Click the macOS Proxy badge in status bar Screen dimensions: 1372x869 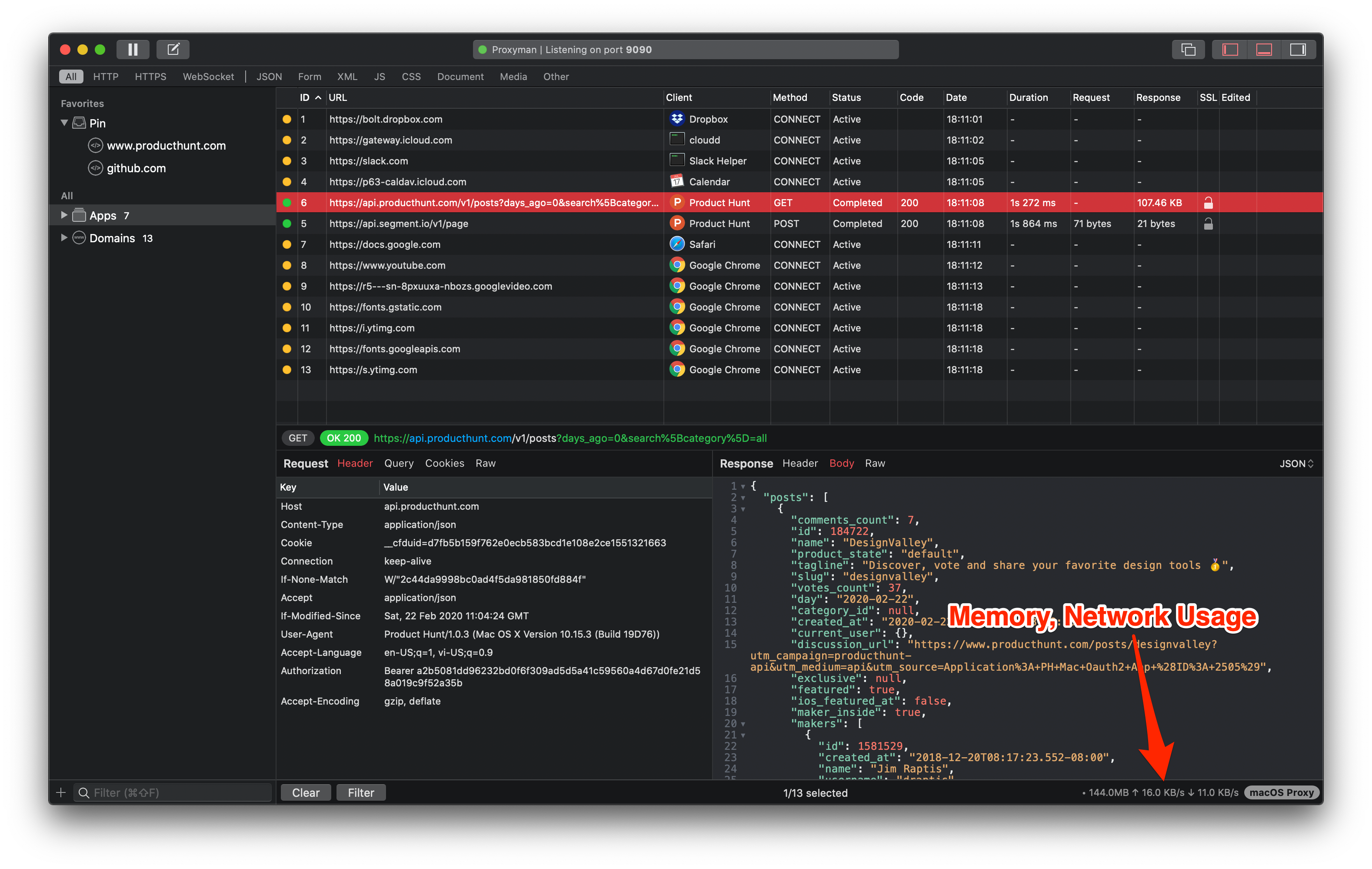click(1282, 792)
